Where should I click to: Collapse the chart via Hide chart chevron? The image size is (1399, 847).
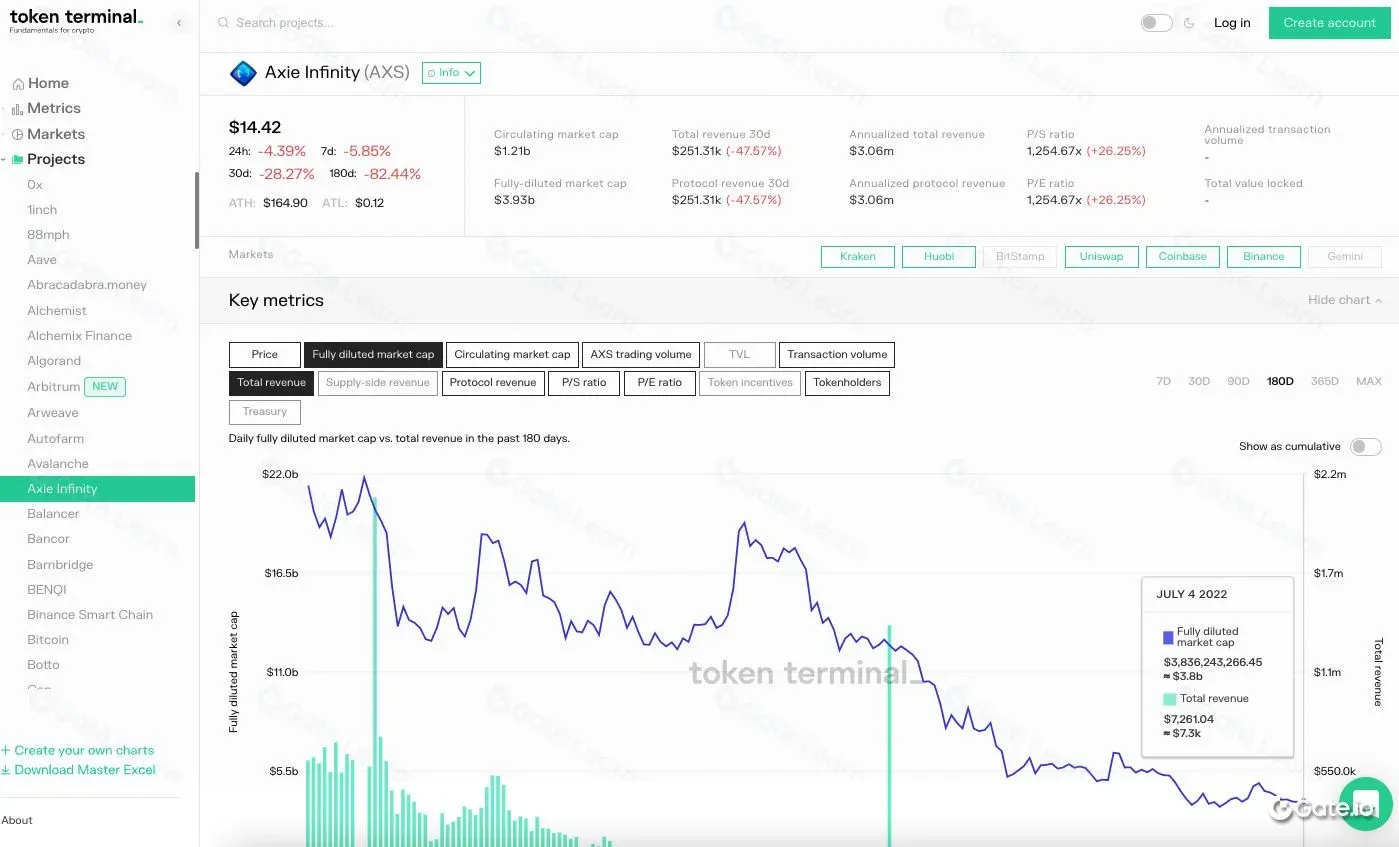pyautogui.click(x=1376, y=299)
